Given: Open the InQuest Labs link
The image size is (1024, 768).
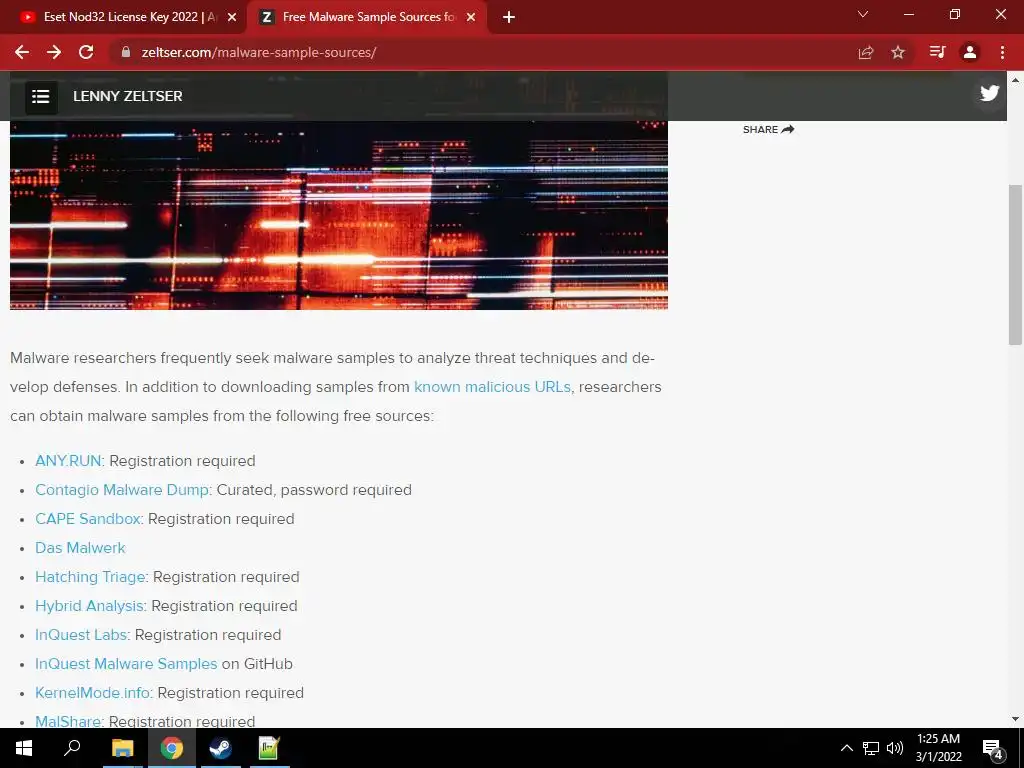Looking at the screenshot, I should coord(81,635).
